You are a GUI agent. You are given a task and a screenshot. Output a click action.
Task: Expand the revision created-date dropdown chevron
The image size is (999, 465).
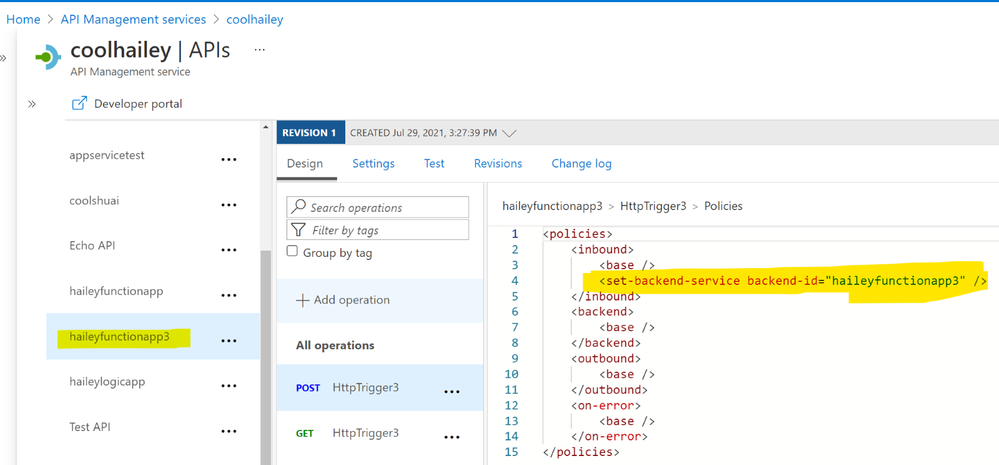click(x=509, y=134)
